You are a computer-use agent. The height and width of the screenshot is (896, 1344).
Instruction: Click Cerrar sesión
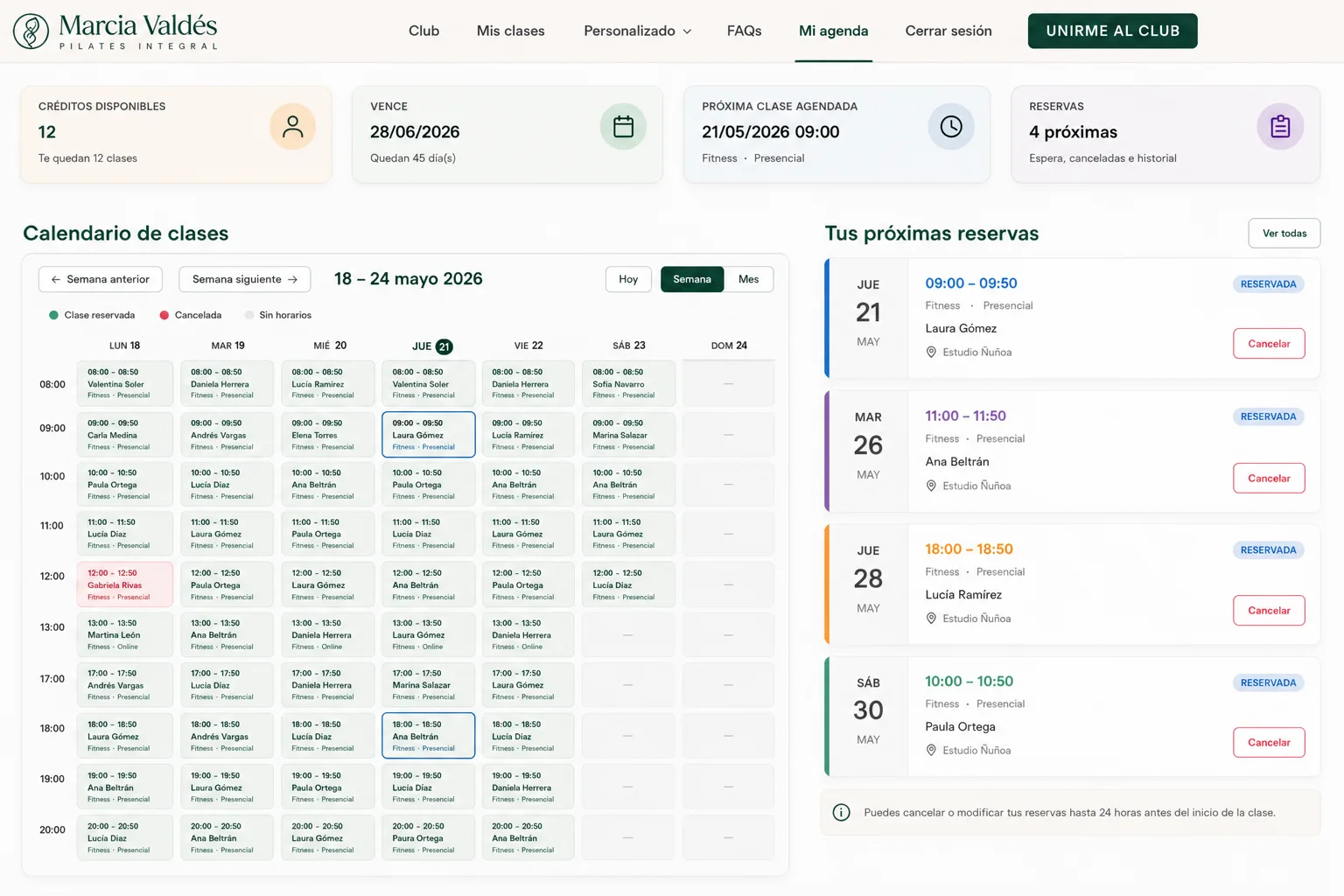948,31
